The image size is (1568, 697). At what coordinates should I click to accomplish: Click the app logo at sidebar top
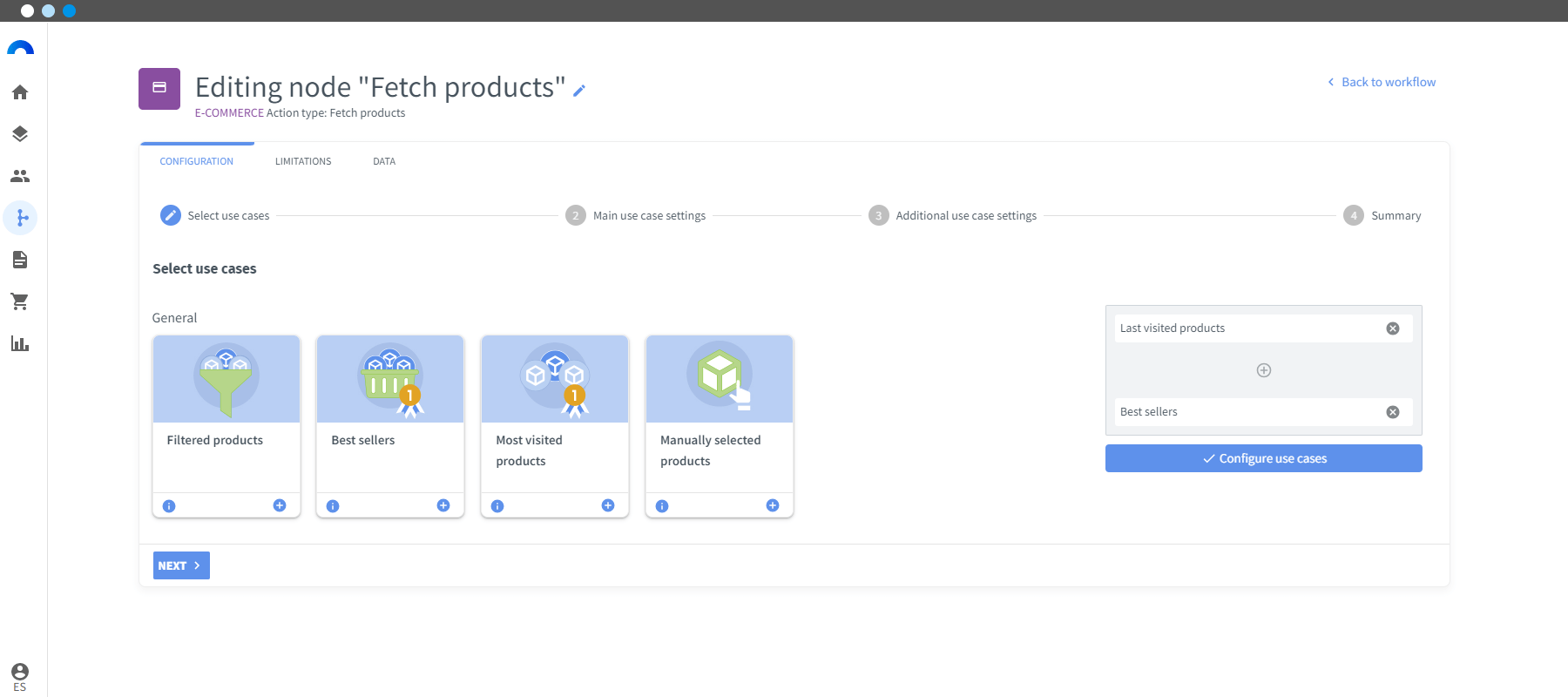pos(20,49)
